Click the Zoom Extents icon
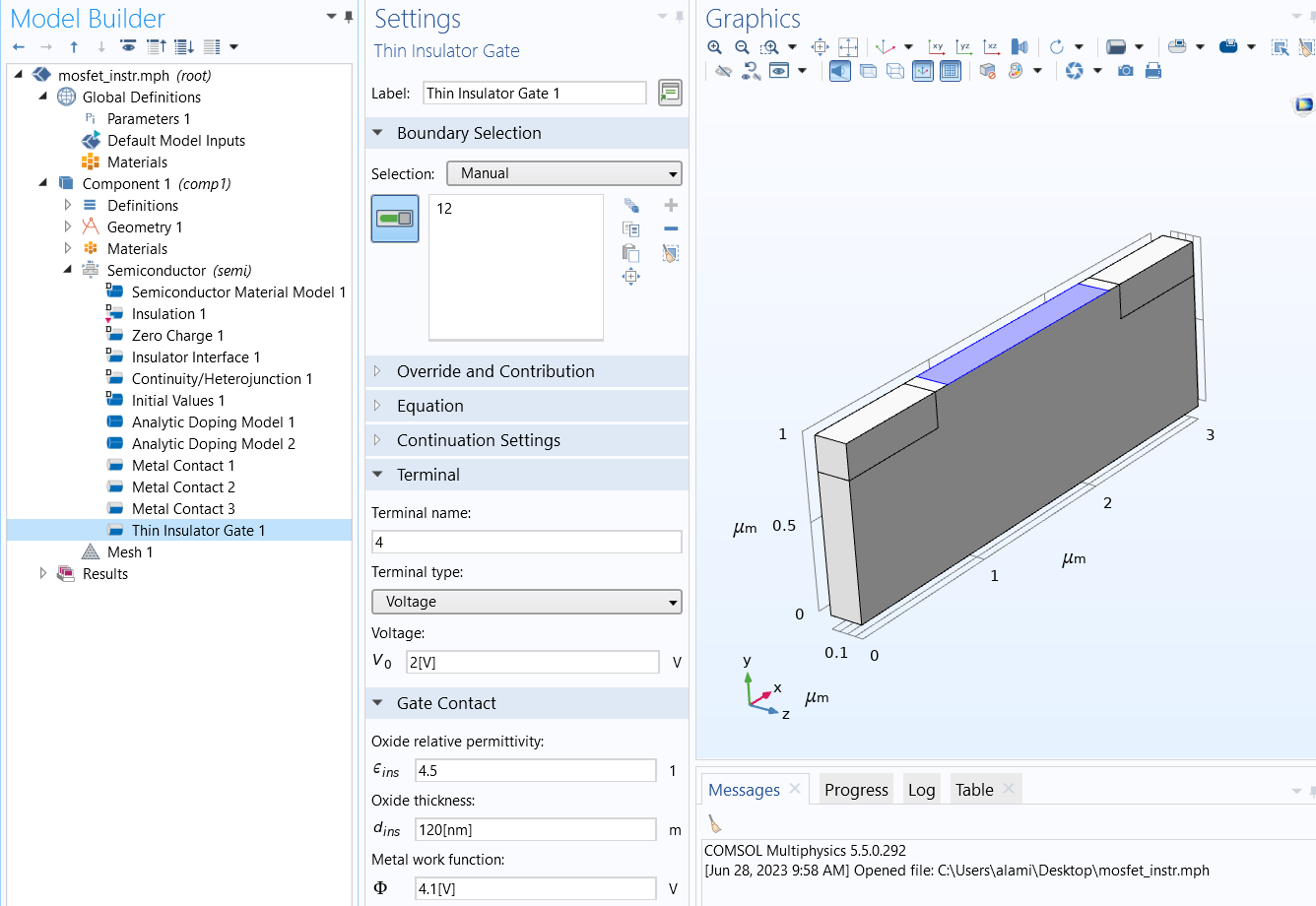Viewport: 1316px width, 906px height. click(x=820, y=46)
